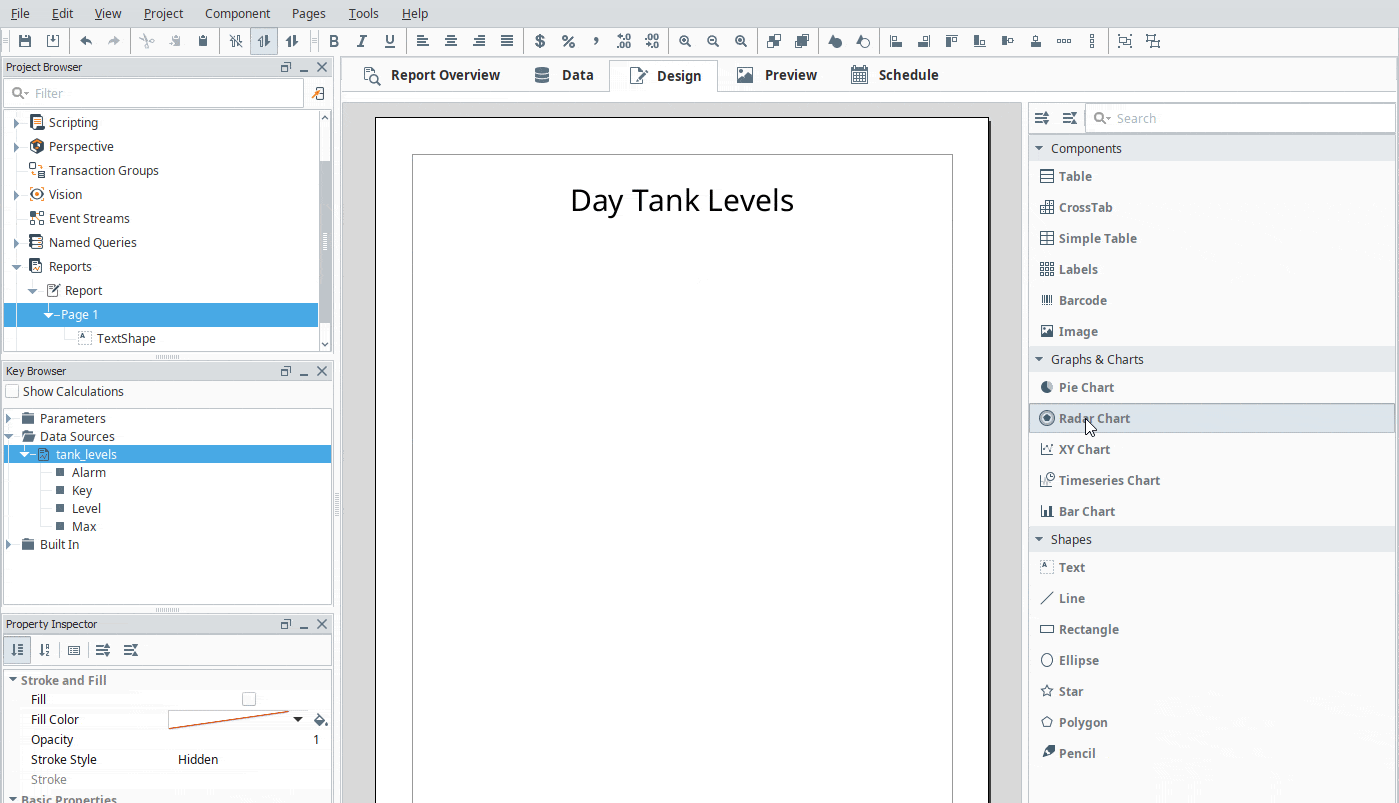This screenshot has height=803, width=1399.
Task: Click the percent format toolbar icon
Action: point(568,41)
